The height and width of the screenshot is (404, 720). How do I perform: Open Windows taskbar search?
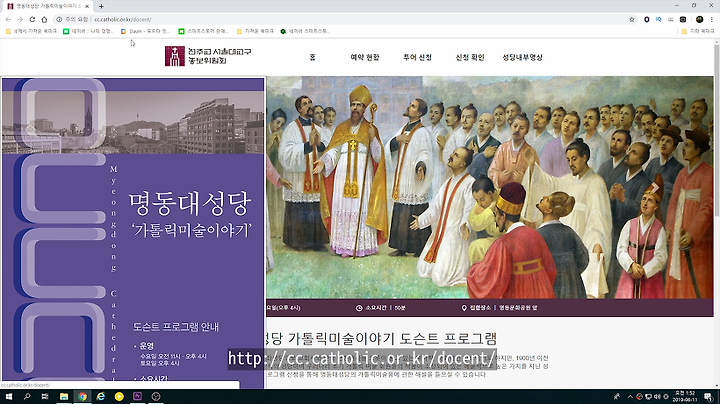click(x=27, y=397)
